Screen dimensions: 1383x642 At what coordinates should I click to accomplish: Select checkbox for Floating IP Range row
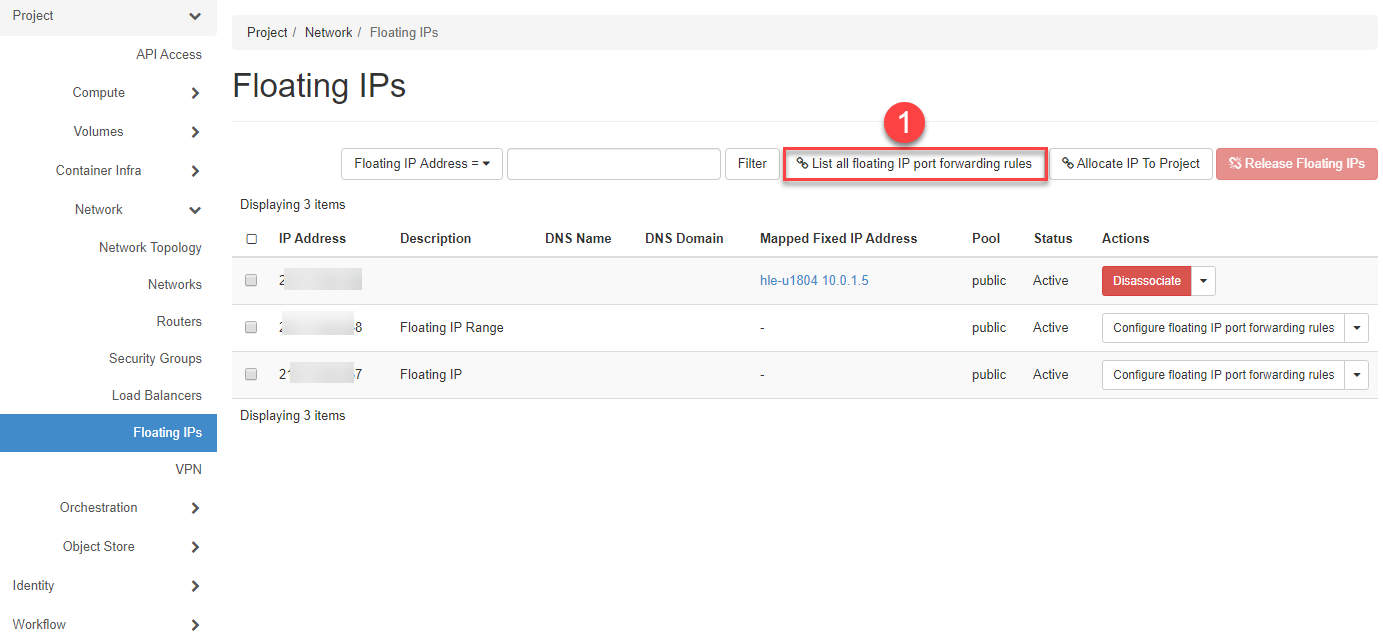pos(252,328)
